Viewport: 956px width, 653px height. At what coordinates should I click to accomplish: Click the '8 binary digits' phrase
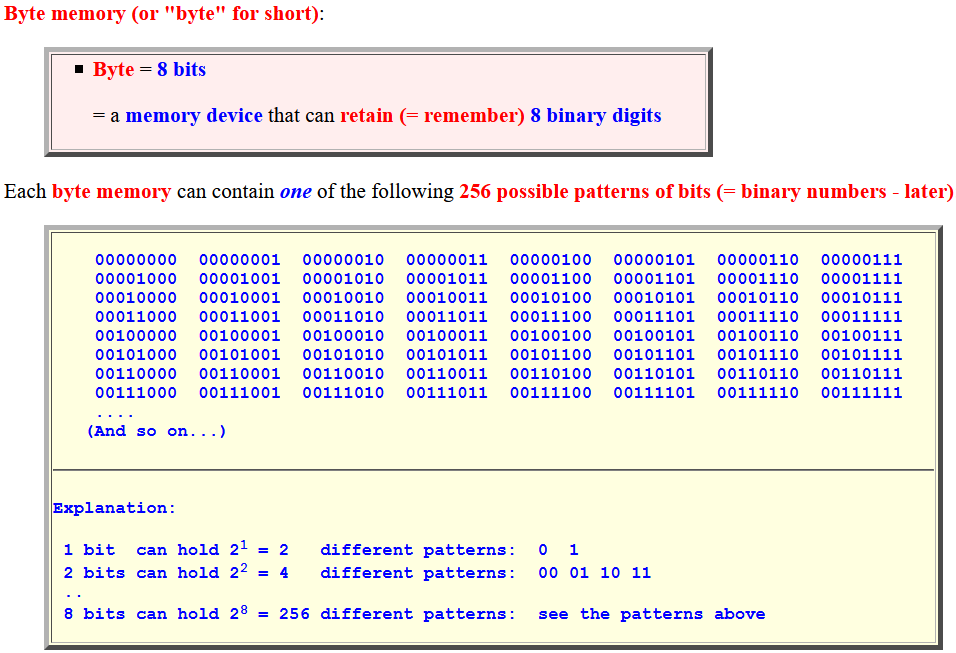pyautogui.click(x=596, y=115)
